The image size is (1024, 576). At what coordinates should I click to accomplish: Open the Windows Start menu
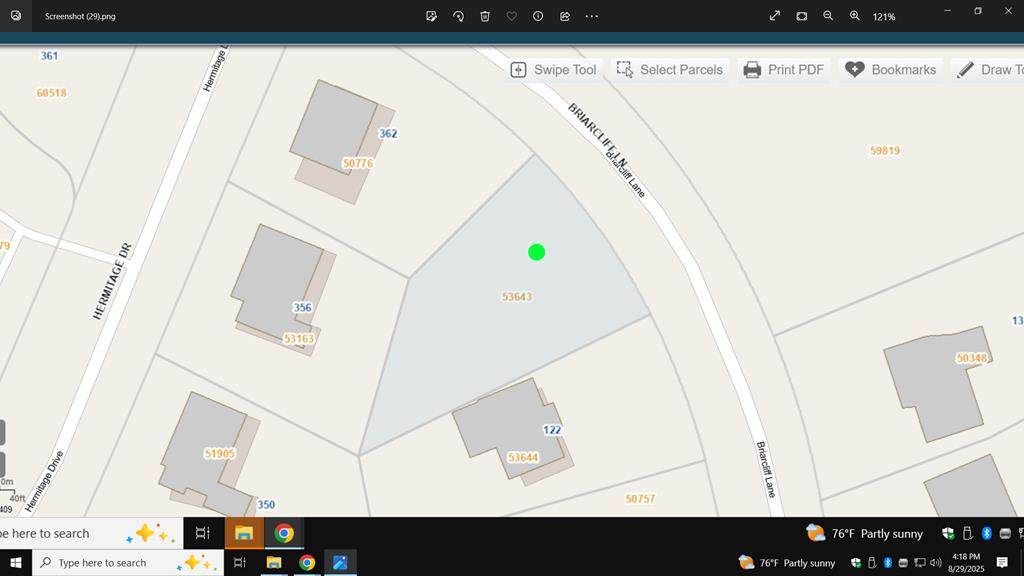click(x=16, y=563)
